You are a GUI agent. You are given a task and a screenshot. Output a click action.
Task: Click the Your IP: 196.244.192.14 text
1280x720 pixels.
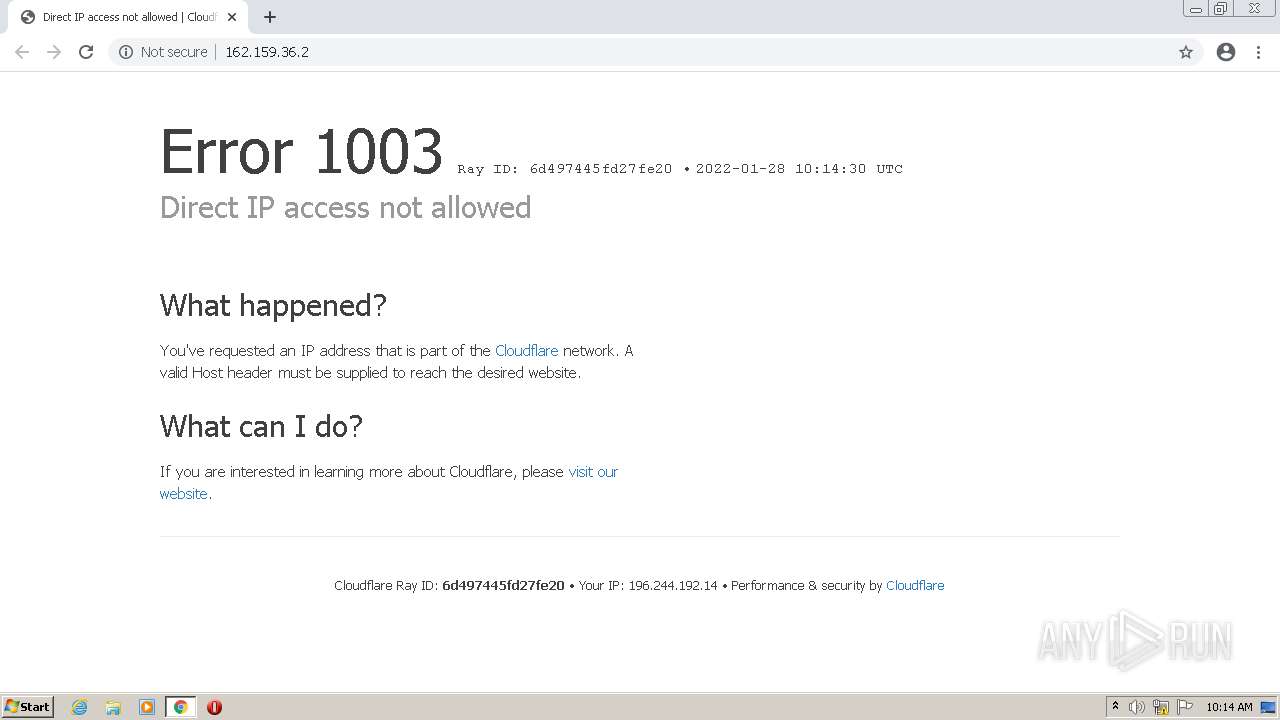point(648,586)
